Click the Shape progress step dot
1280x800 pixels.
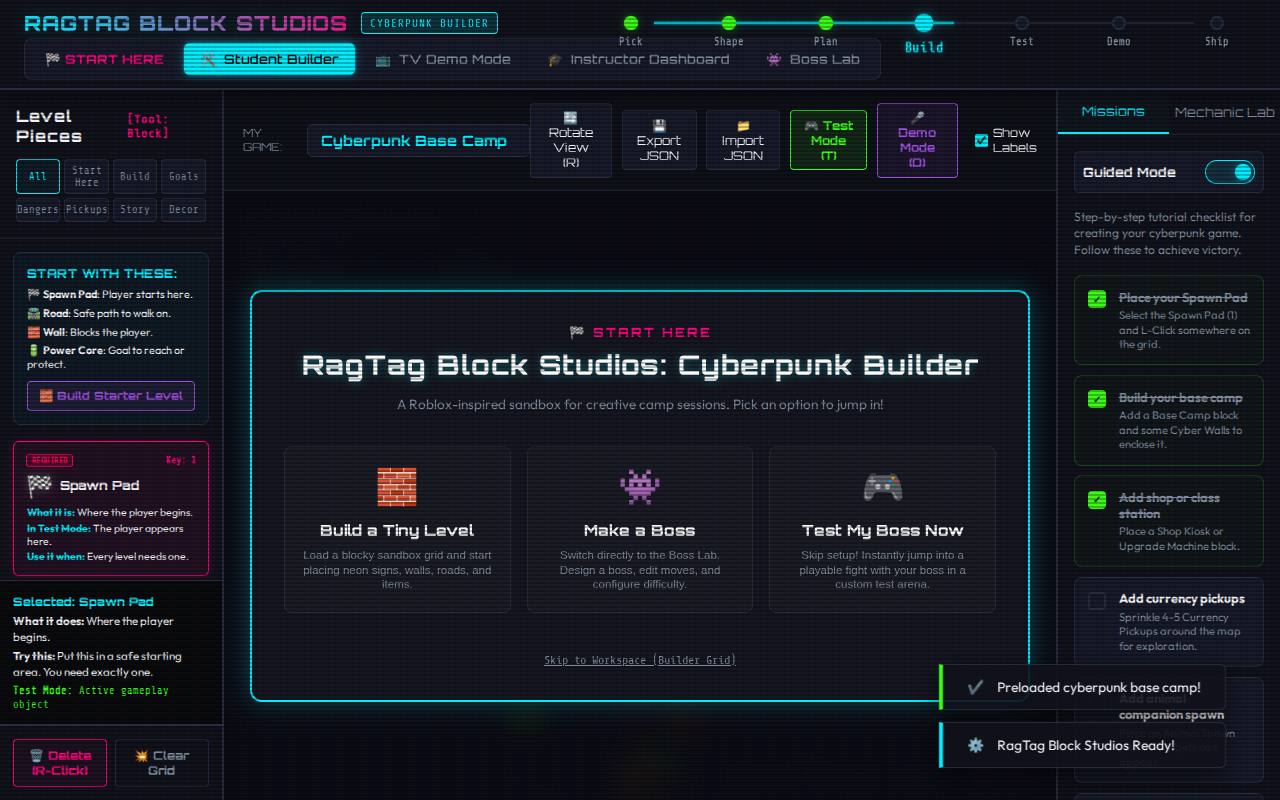[729, 23]
